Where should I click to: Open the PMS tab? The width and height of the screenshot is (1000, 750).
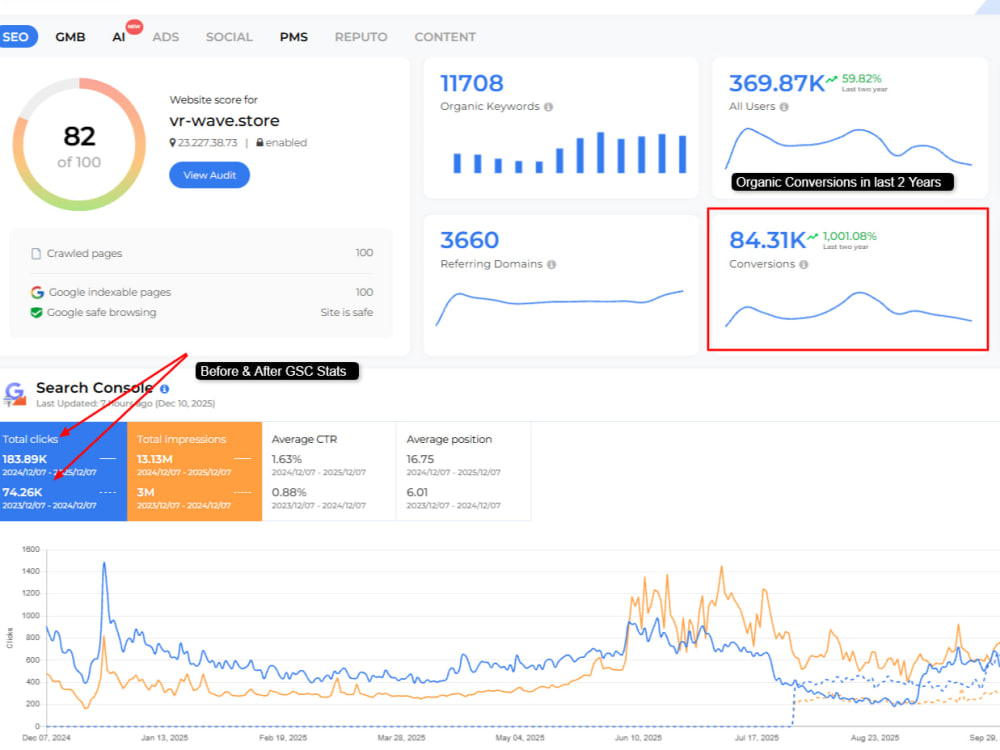click(293, 37)
